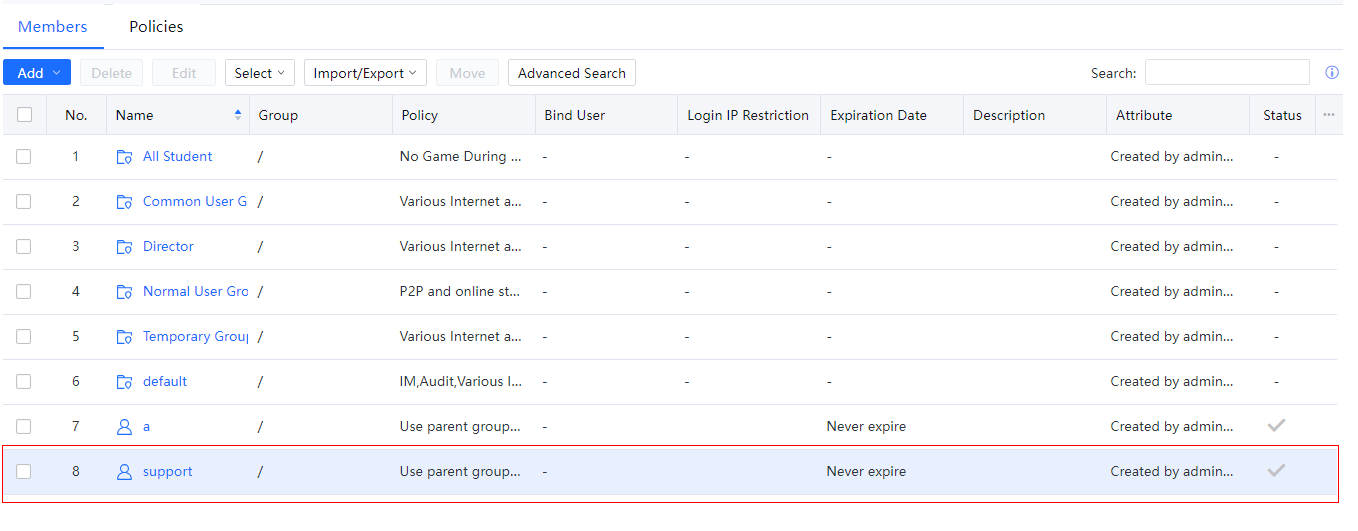The height and width of the screenshot is (531, 1358).
Task: Select the checkbox for support row
Action: click(x=24, y=472)
